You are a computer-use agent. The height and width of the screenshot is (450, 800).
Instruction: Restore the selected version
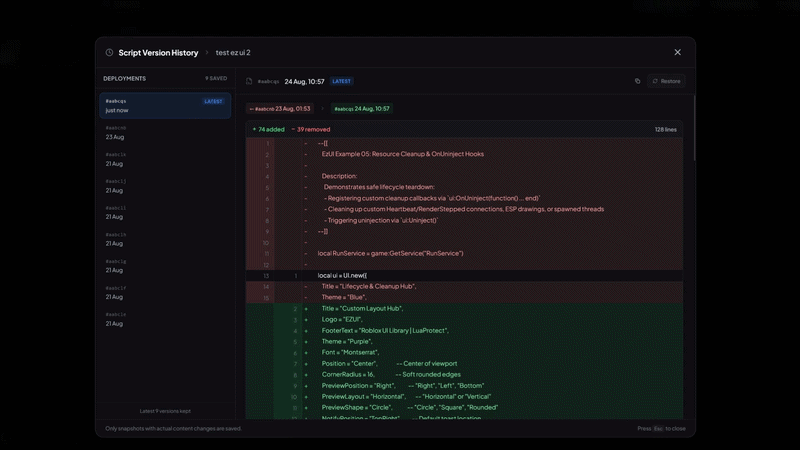tap(666, 81)
